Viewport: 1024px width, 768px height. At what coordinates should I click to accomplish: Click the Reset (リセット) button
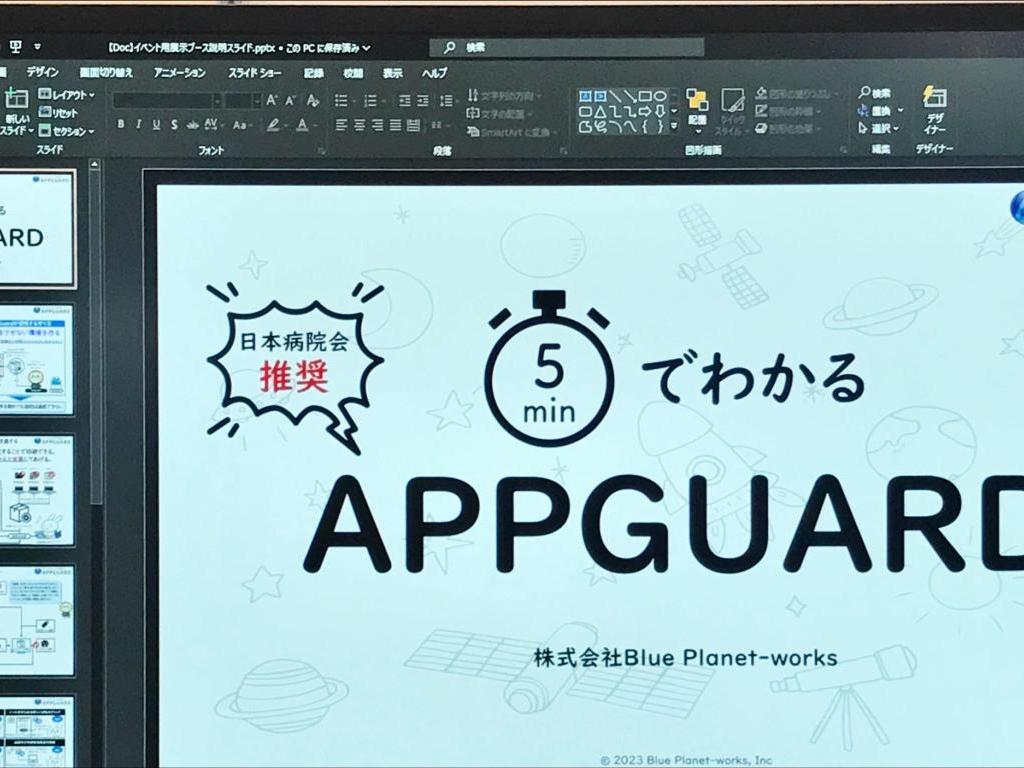point(58,113)
